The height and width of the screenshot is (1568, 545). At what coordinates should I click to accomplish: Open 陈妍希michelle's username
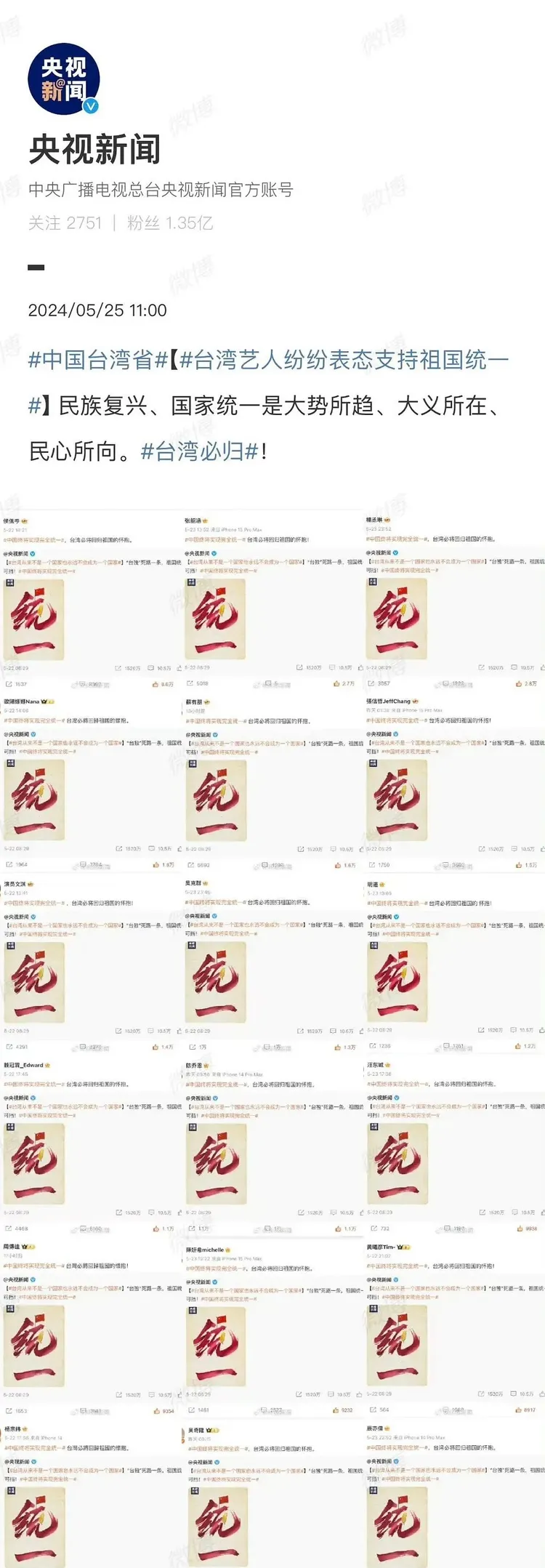pyautogui.click(x=205, y=1250)
